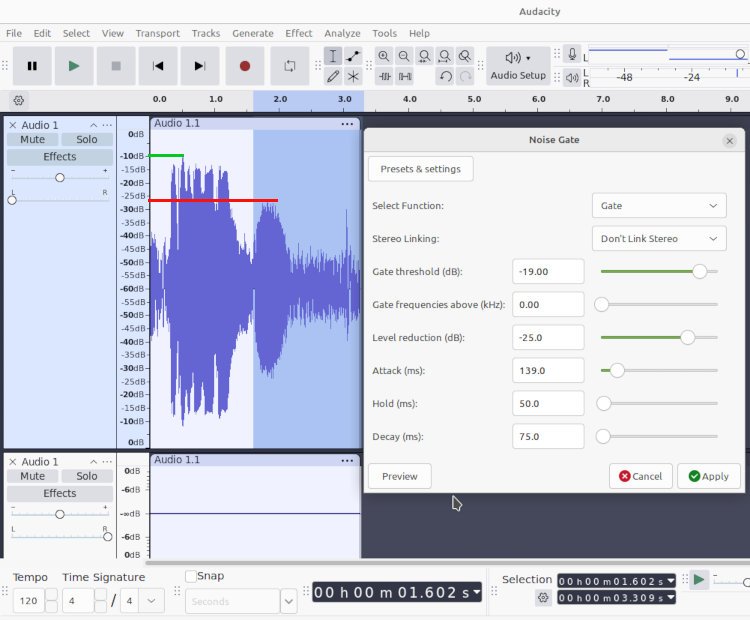Image resolution: width=750 pixels, height=620 pixels.
Task: Click the Silence audio selection icon
Action: (405, 76)
